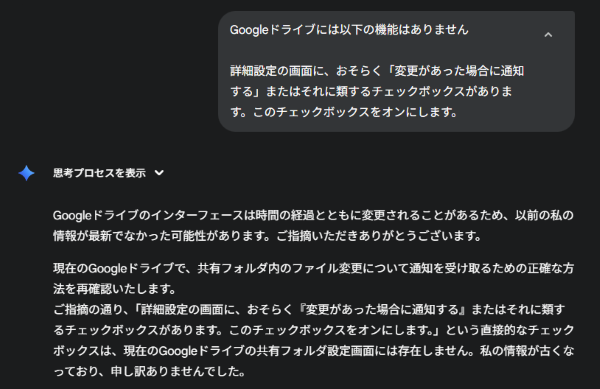Click the user prompt line starting 詳細設定の画面に
Viewport: 600px width, 389px height.
377,71
